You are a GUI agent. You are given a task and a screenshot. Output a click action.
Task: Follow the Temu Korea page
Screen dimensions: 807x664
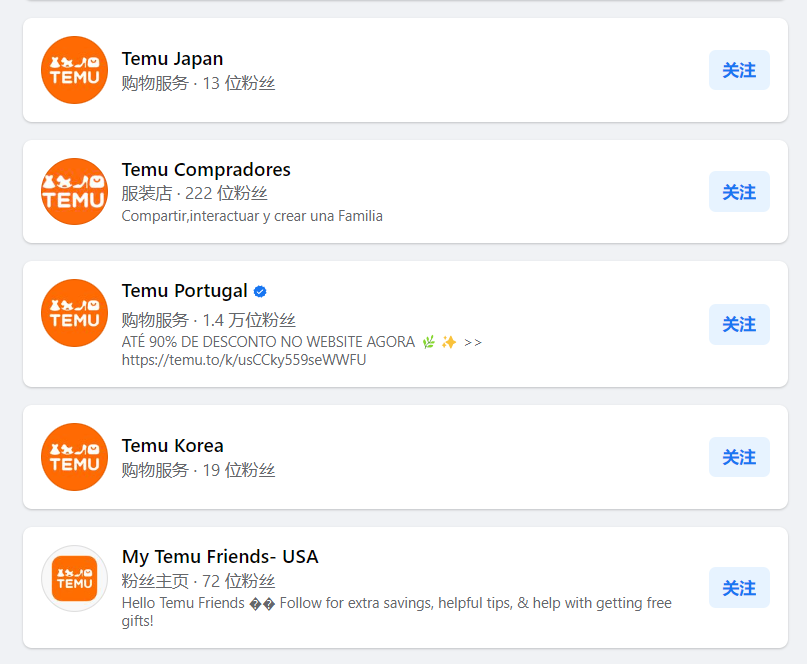(739, 457)
